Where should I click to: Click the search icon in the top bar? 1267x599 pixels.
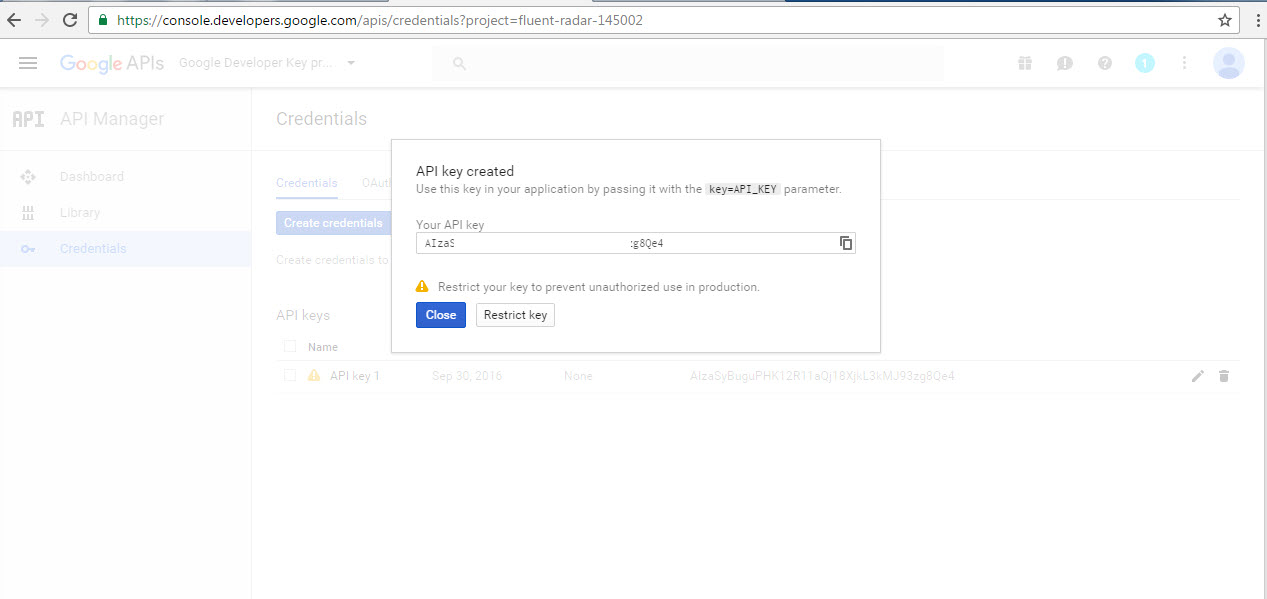(x=458, y=62)
